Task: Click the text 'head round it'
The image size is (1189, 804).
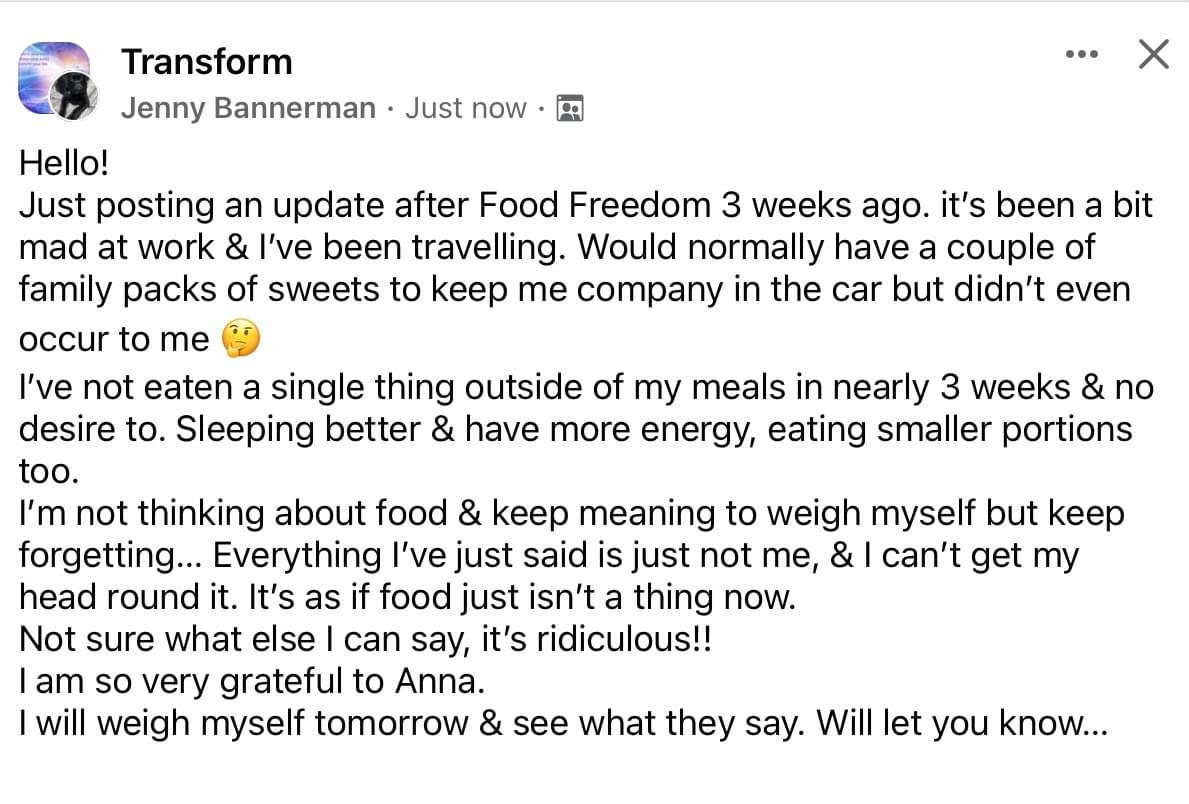Action: [127, 597]
